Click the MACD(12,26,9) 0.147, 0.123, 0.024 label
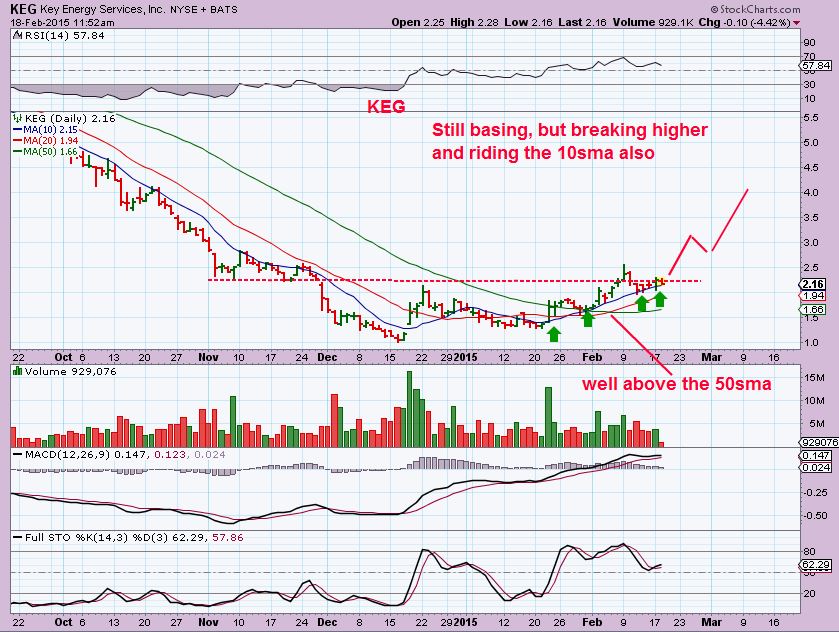The image size is (839, 632). click(125, 454)
